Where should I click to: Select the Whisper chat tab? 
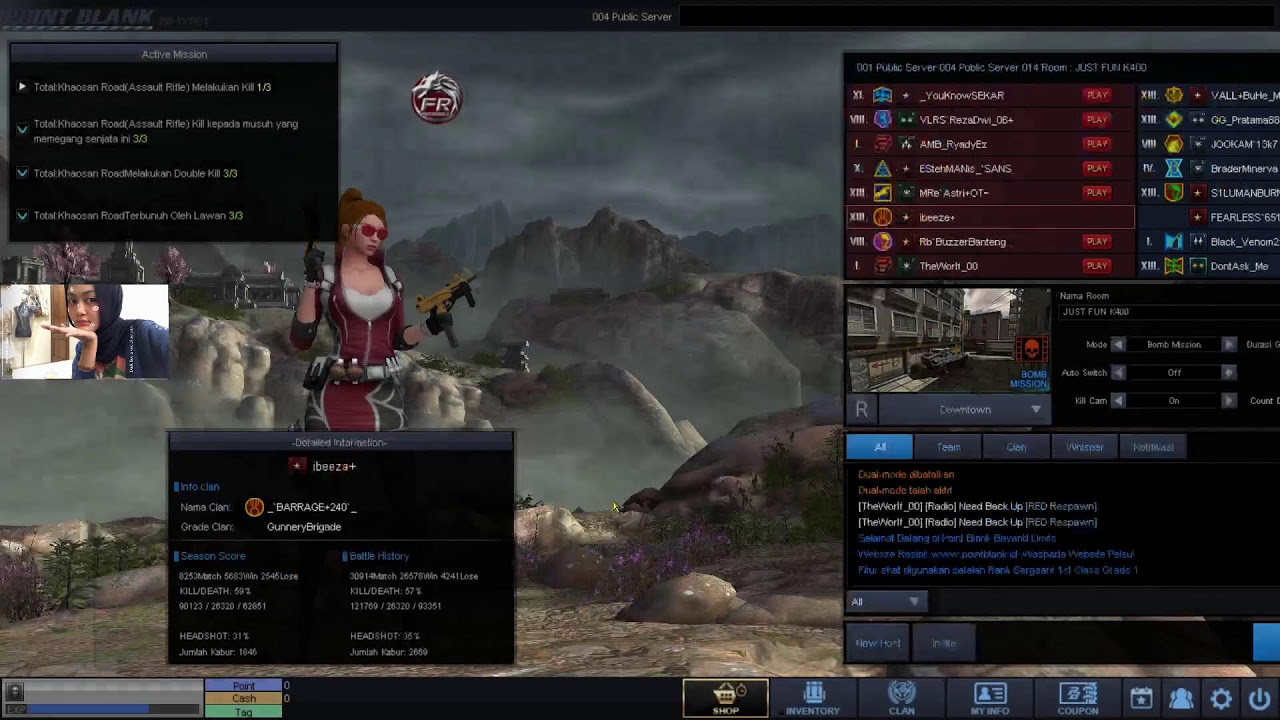[1084, 447]
